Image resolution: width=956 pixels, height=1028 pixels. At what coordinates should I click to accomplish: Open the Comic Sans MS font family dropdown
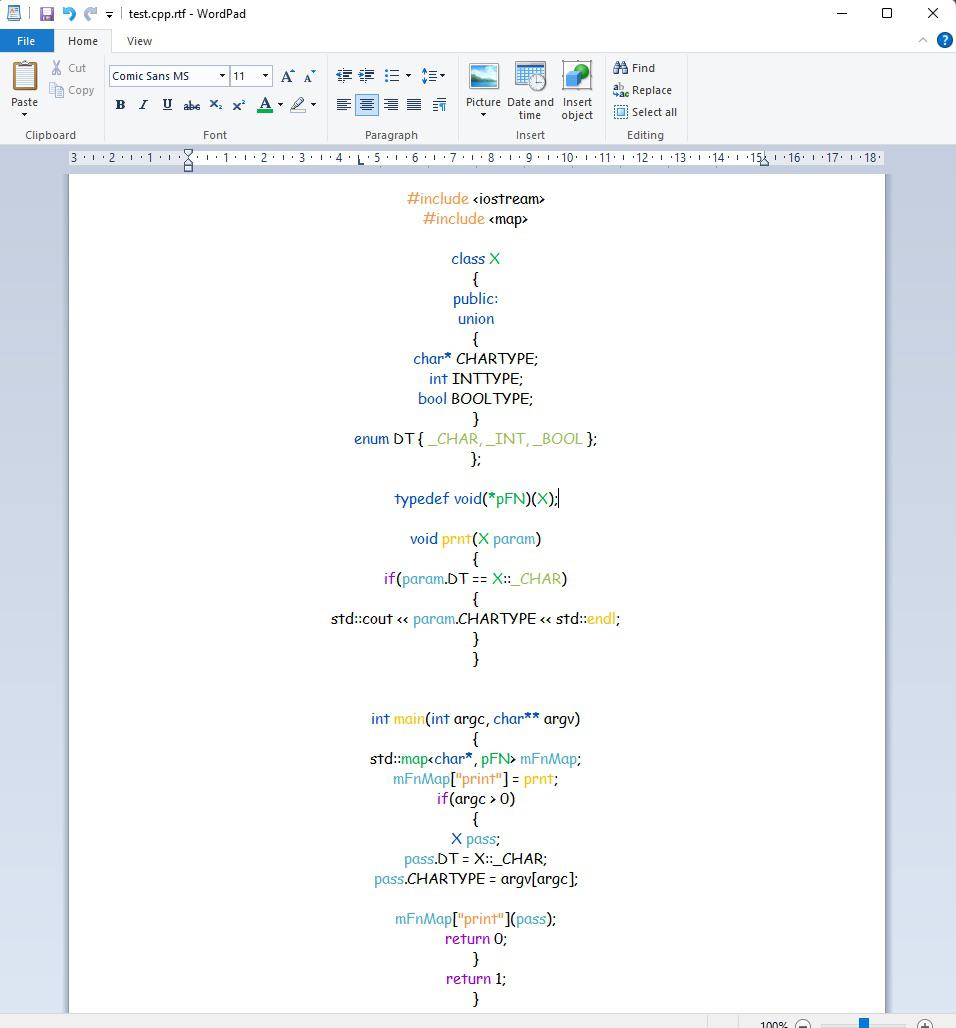click(x=222, y=76)
